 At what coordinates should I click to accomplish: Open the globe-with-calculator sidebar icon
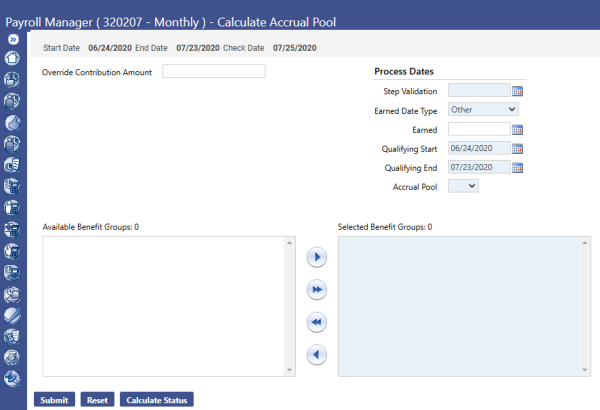(12, 187)
